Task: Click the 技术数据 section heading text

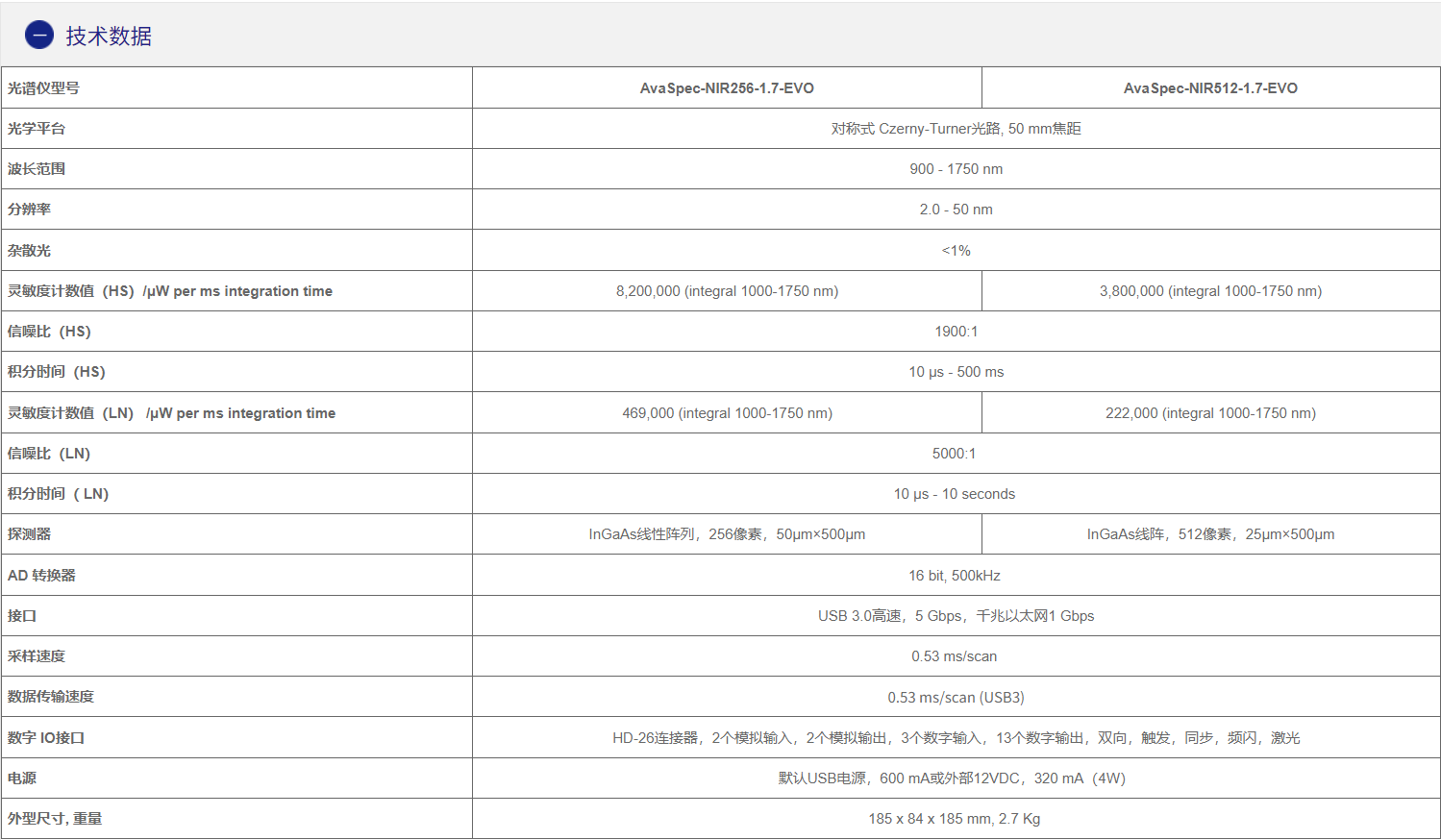Action: 109,37
